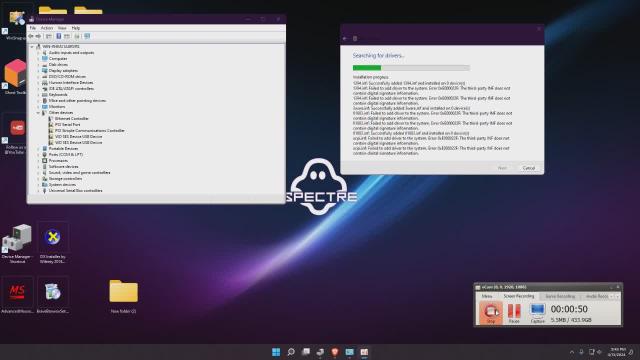
Task: Expand Audio inputs and outputs category
Action: click(38, 53)
